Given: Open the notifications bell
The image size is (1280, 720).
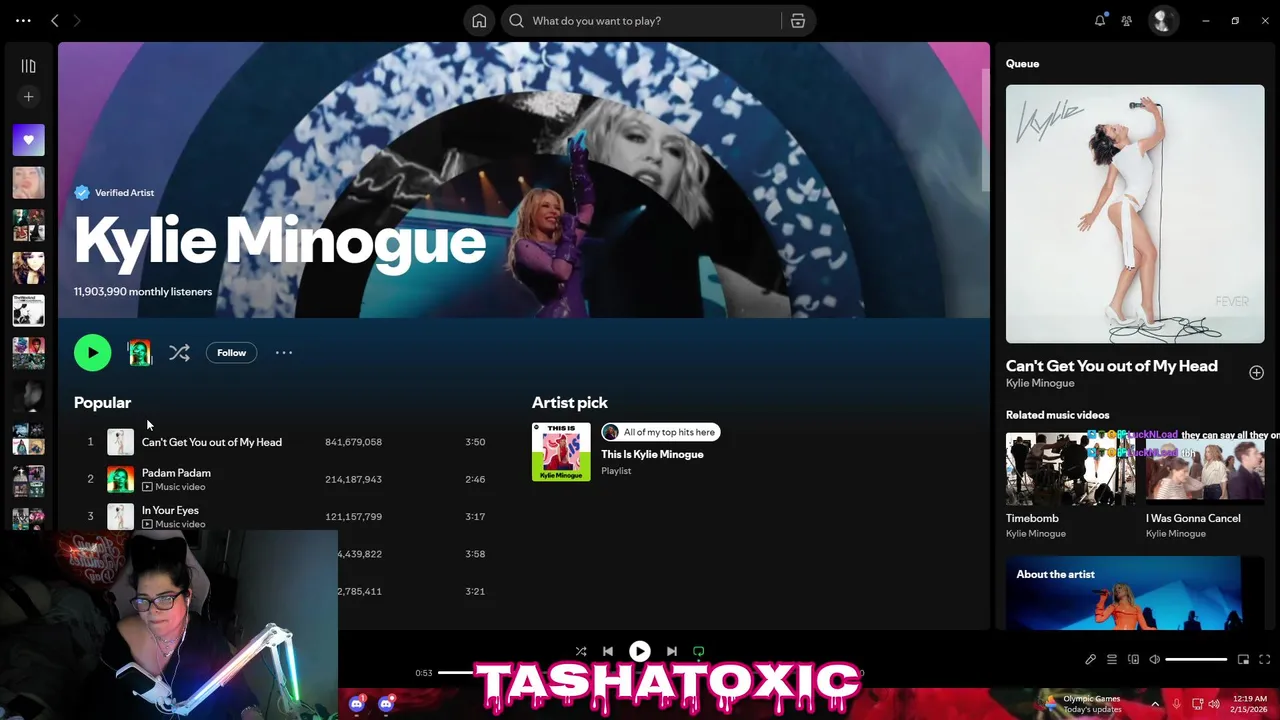Looking at the screenshot, I should pyautogui.click(x=1100, y=20).
